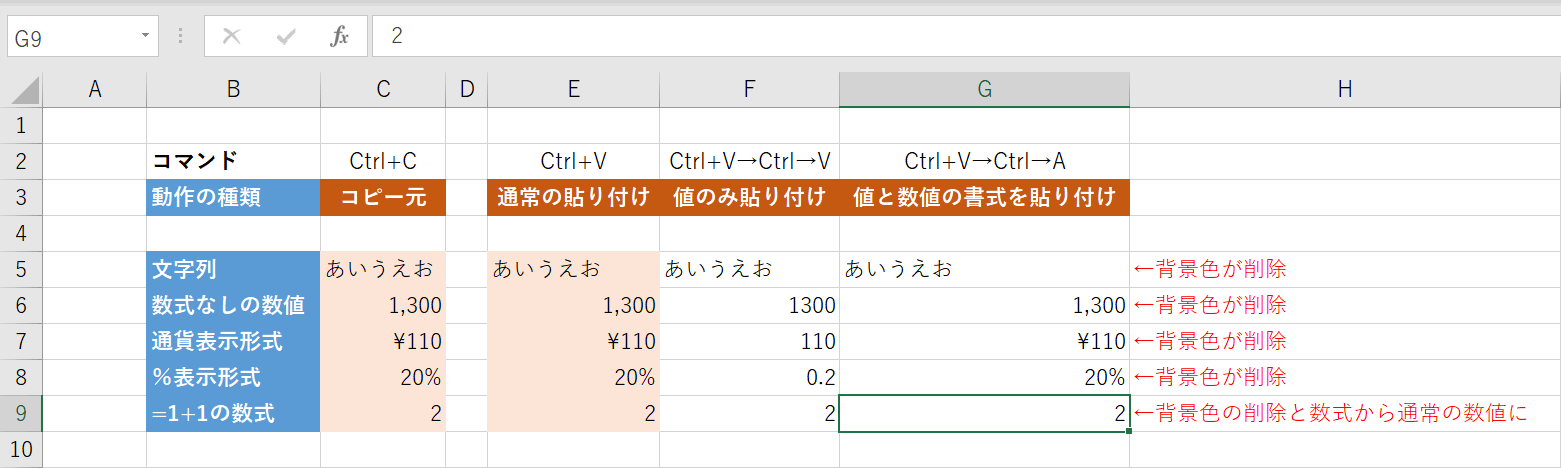Select column E header
Viewport: 1561px width, 468px height.
point(573,90)
